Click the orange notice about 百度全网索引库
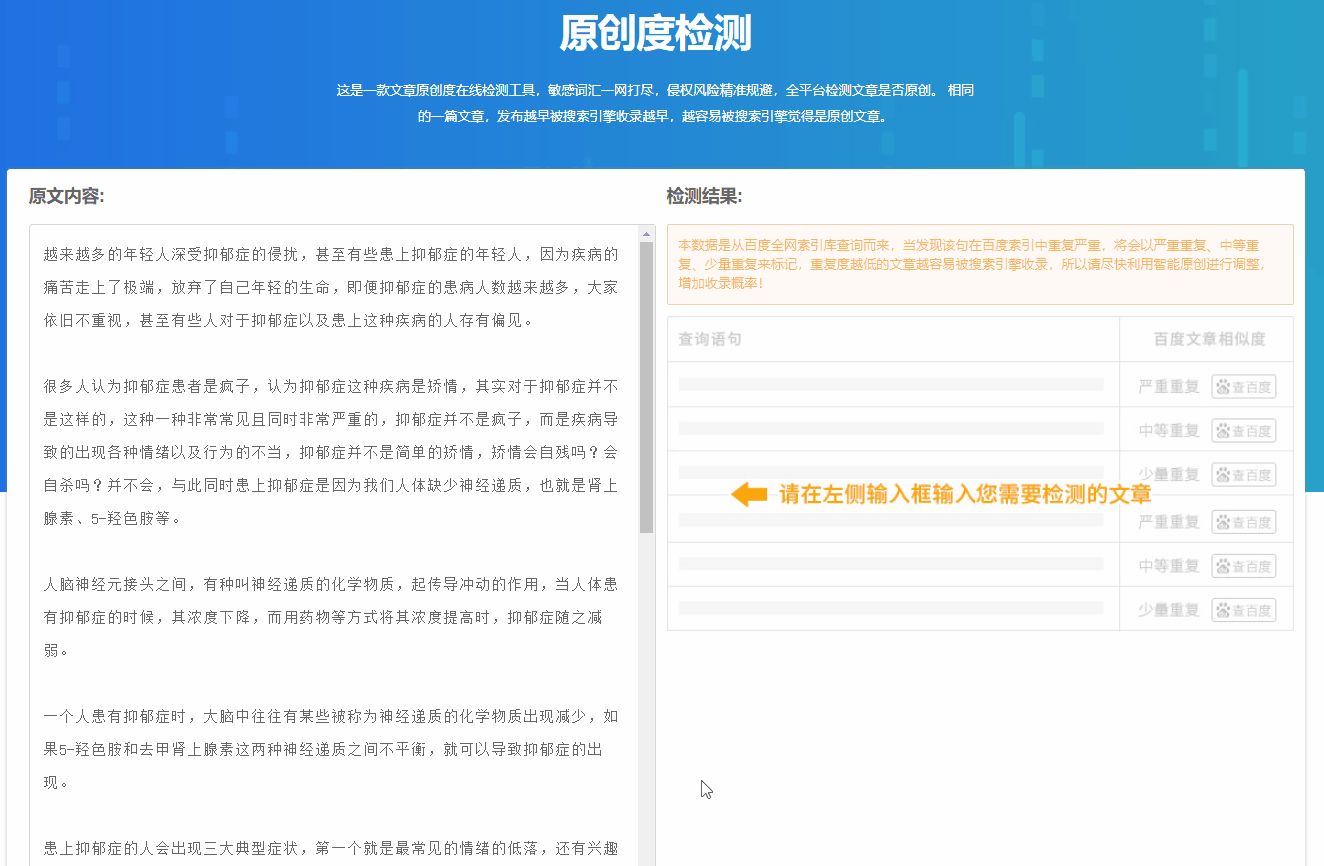This screenshot has width=1324, height=866. [x=980, y=264]
